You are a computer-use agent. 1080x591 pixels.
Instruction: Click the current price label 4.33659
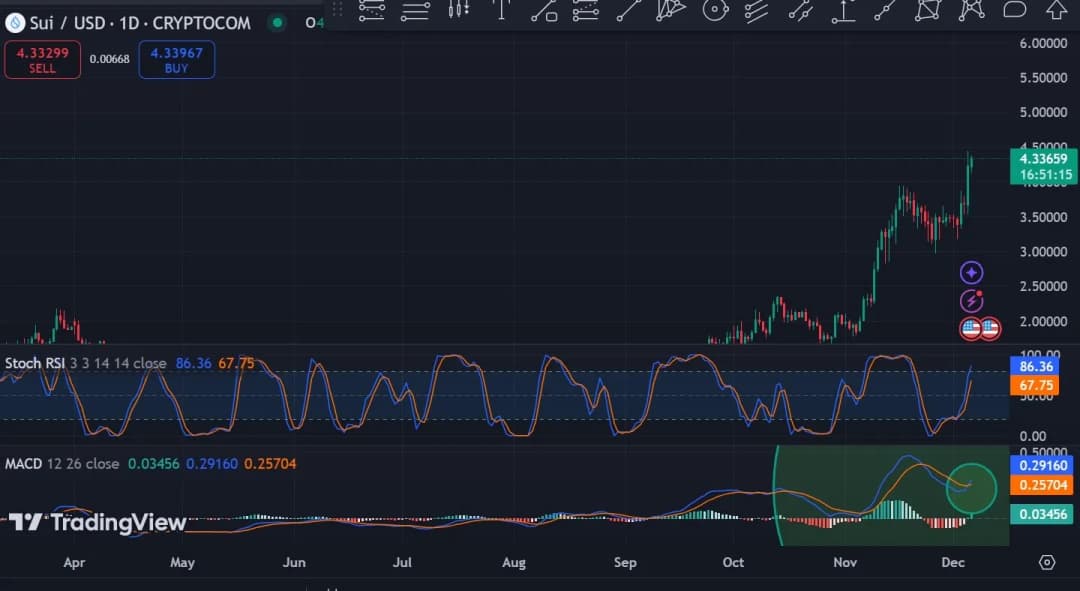tap(1043, 158)
